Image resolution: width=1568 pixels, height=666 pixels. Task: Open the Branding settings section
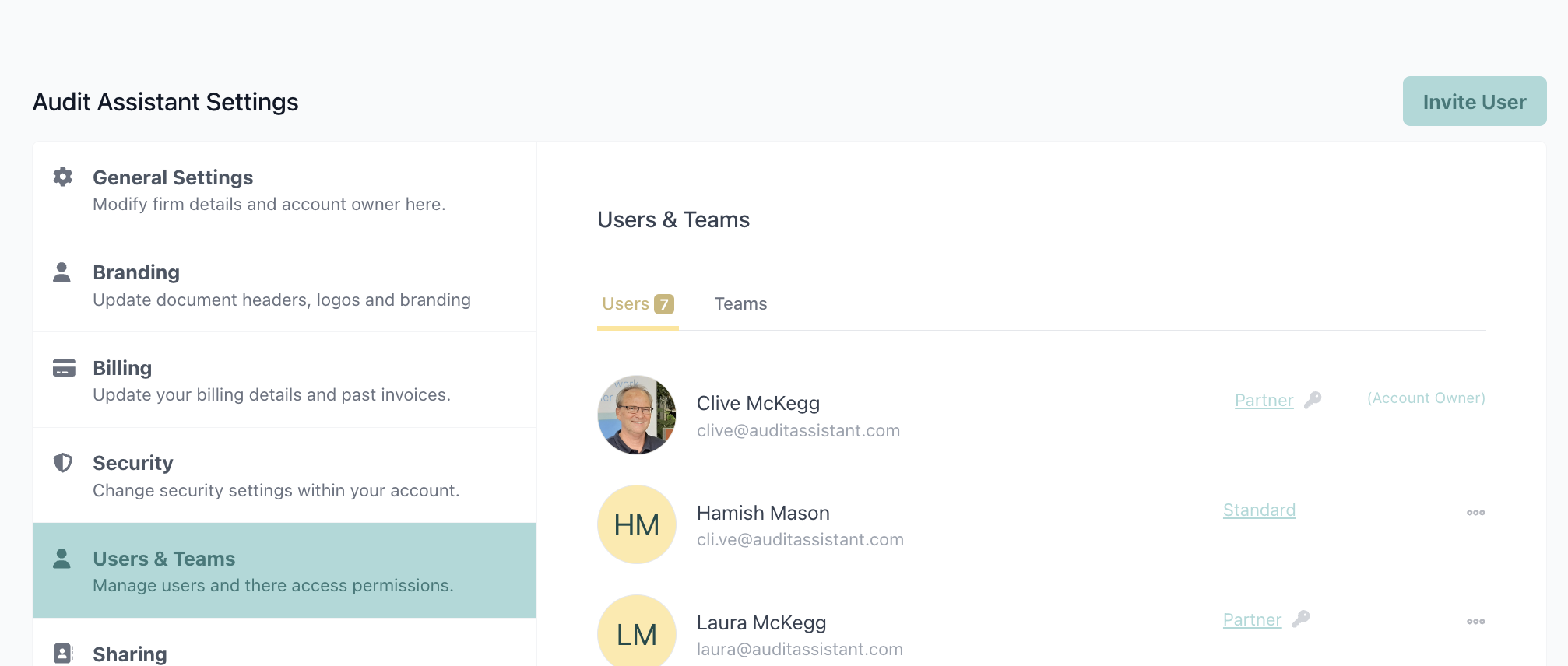click(x=284, y=286)
